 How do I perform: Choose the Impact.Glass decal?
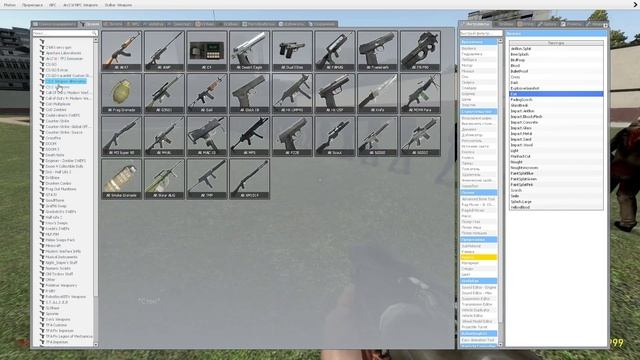point(556,128)
